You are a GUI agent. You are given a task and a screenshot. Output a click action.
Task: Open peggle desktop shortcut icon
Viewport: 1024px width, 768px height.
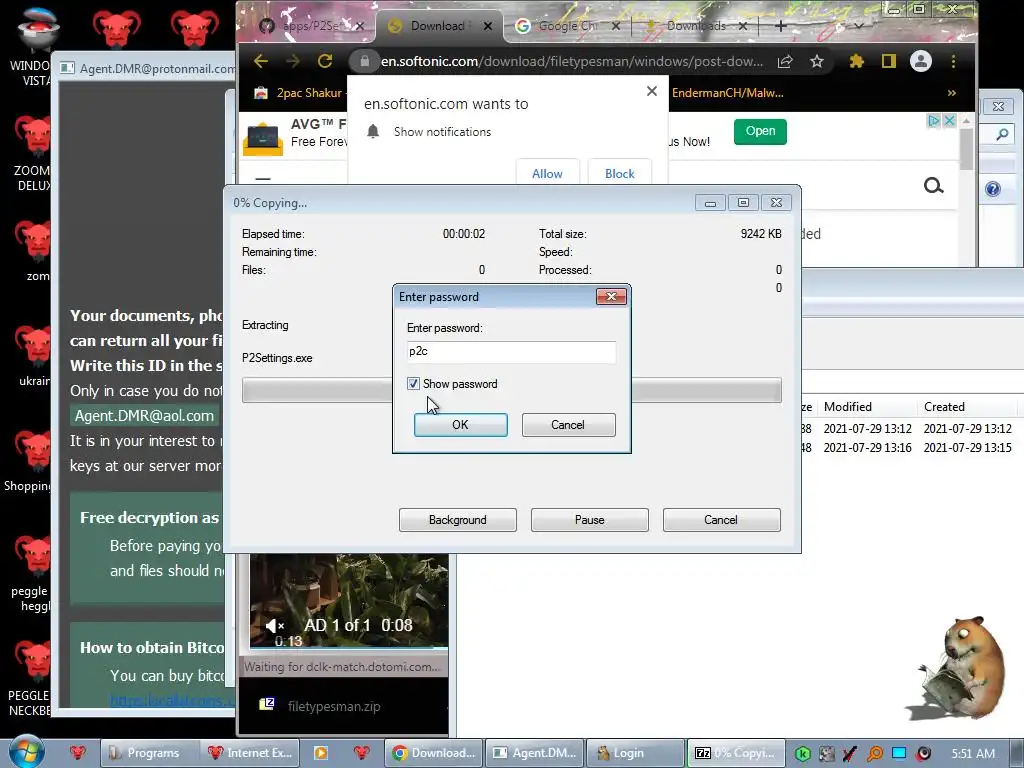click(x=31, y=575)
